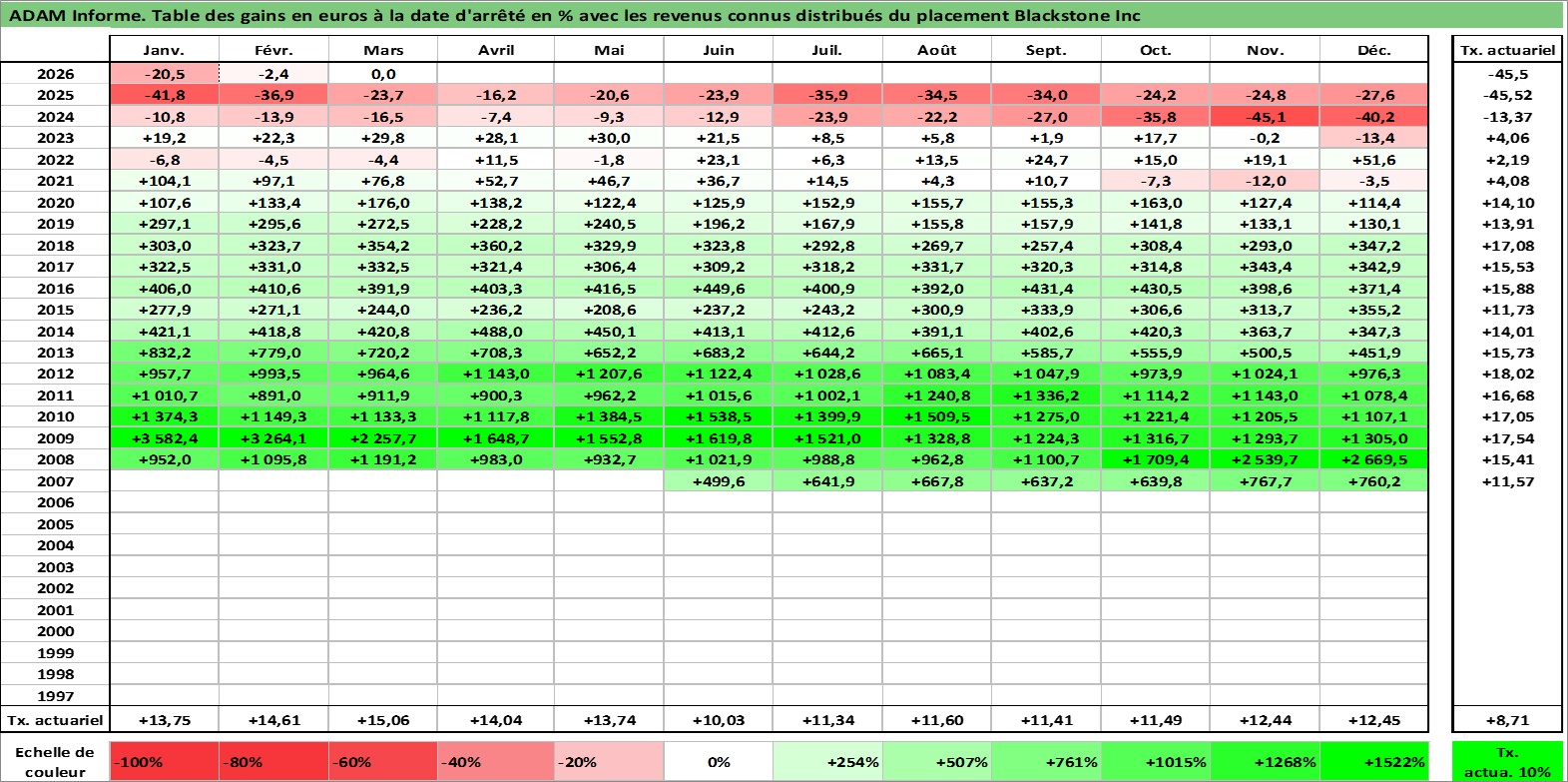1568x782 pixels.
Task: Select cell +2 669,5 for December 2008
Action: (1374, 459)
